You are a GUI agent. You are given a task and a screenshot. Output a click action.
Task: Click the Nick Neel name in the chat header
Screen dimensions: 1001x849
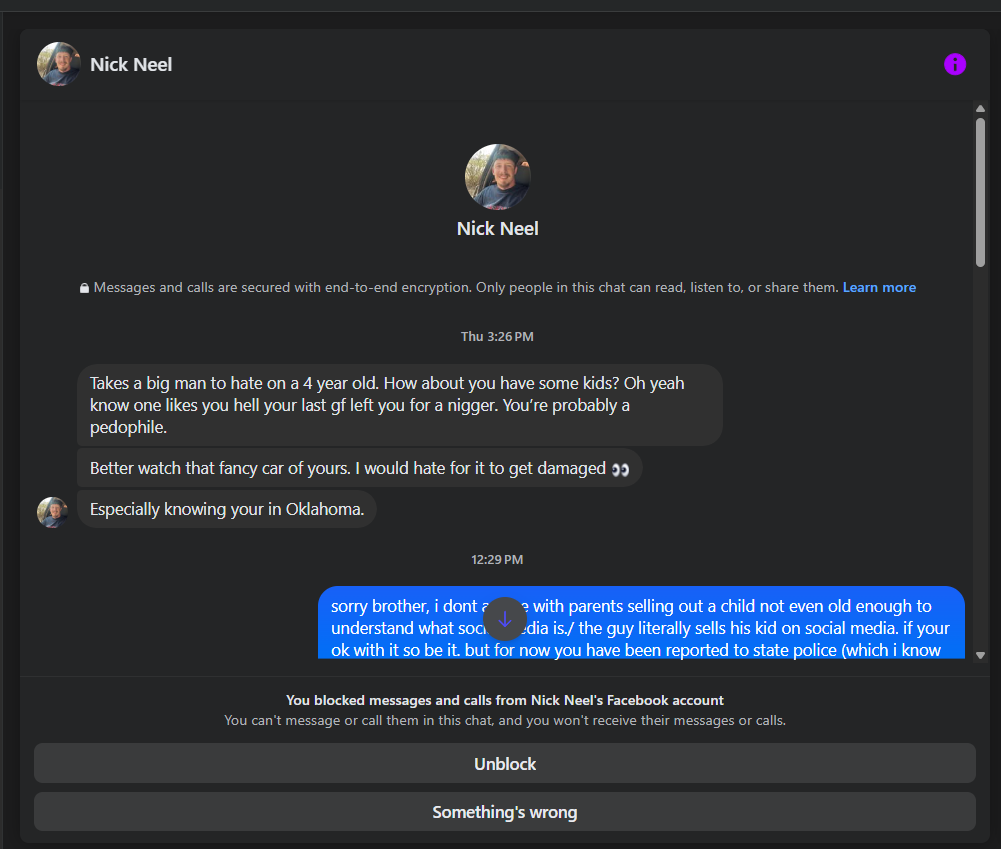131,65
